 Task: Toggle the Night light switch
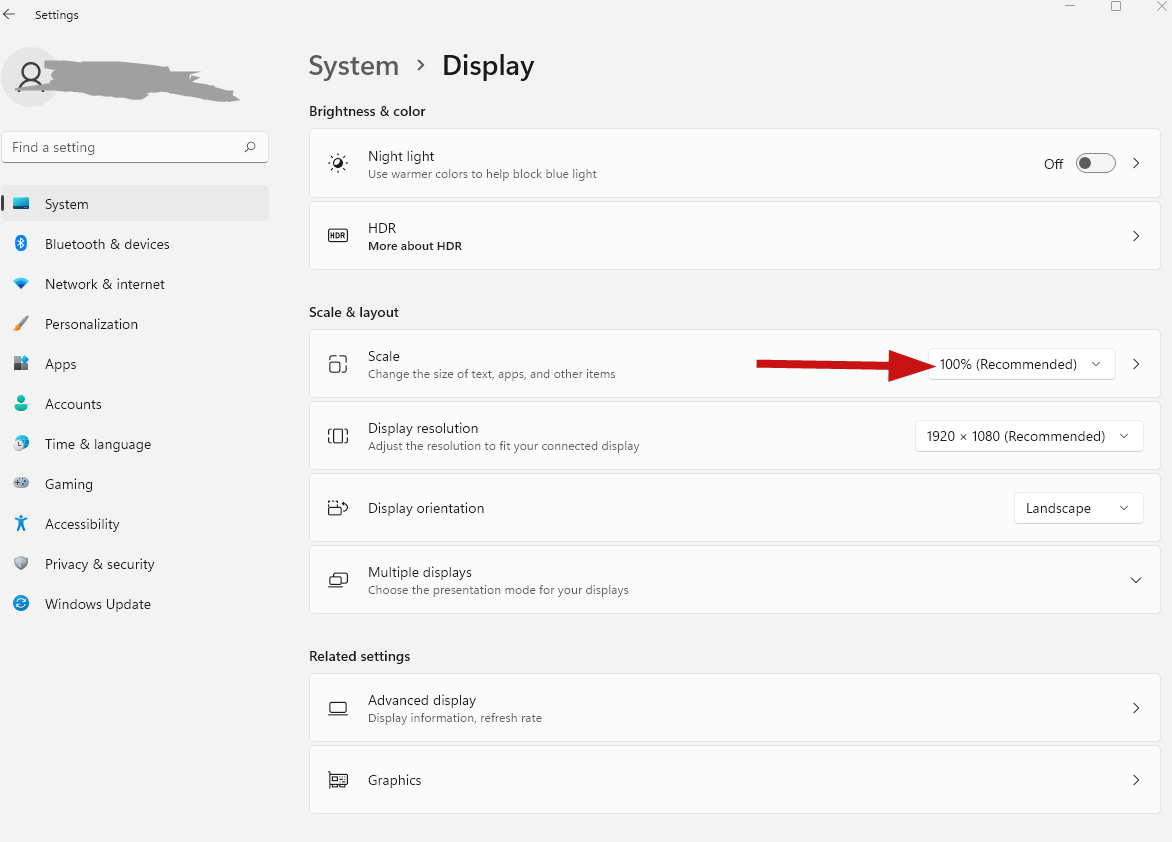1095,163
